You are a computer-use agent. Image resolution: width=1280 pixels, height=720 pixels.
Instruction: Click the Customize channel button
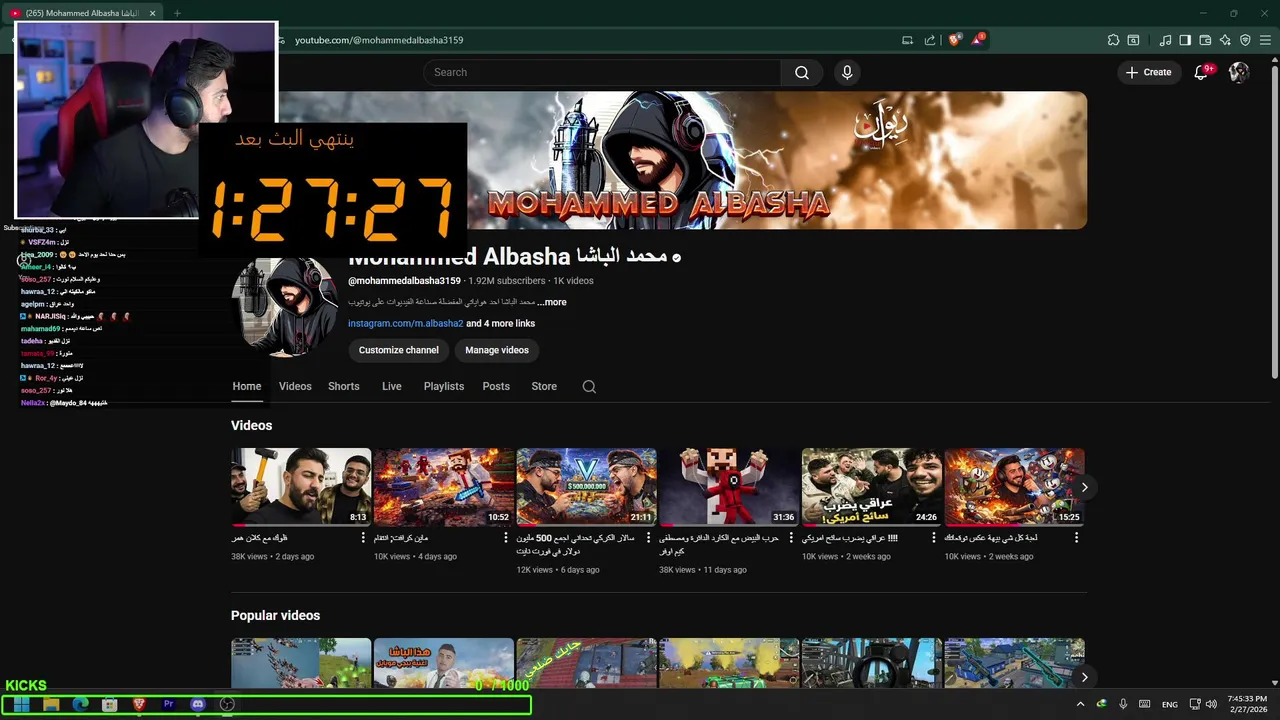(x=399, y=350)
